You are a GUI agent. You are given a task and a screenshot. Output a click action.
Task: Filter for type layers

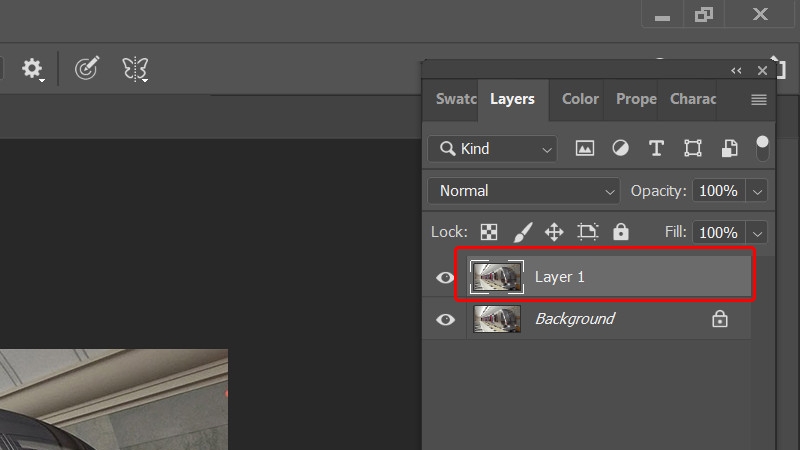(x=656, y=148)
